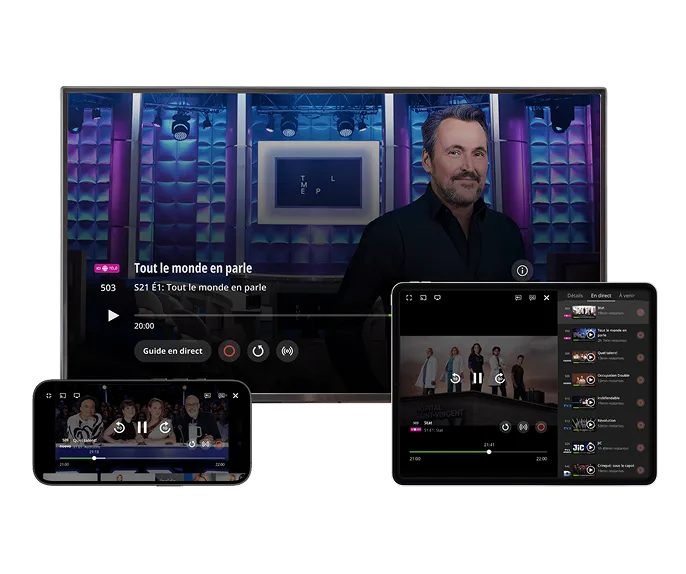Record 'Indéfendable' from tablet list row
Image resolution: width=686 pixels, height=574 pixels.
640,402
